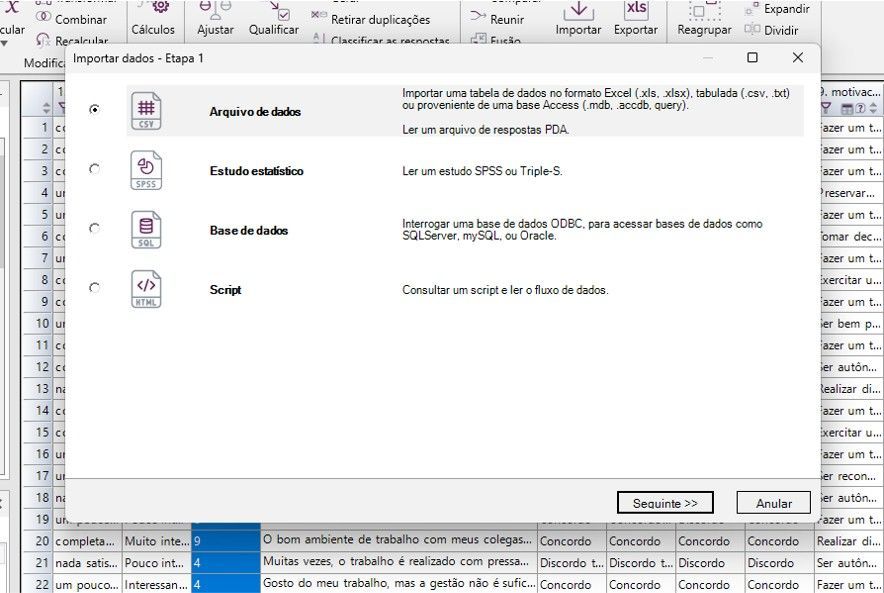The image size is (884, 593).
Task: Click cell 'Muitas vezes, o trabalho é realizado'
Action: click(x=399, y=562)
